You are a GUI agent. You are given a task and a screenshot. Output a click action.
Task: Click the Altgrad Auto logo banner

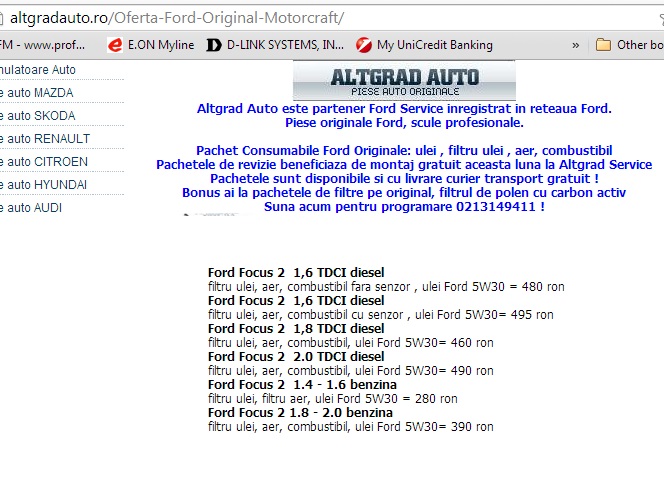point(404,80)
